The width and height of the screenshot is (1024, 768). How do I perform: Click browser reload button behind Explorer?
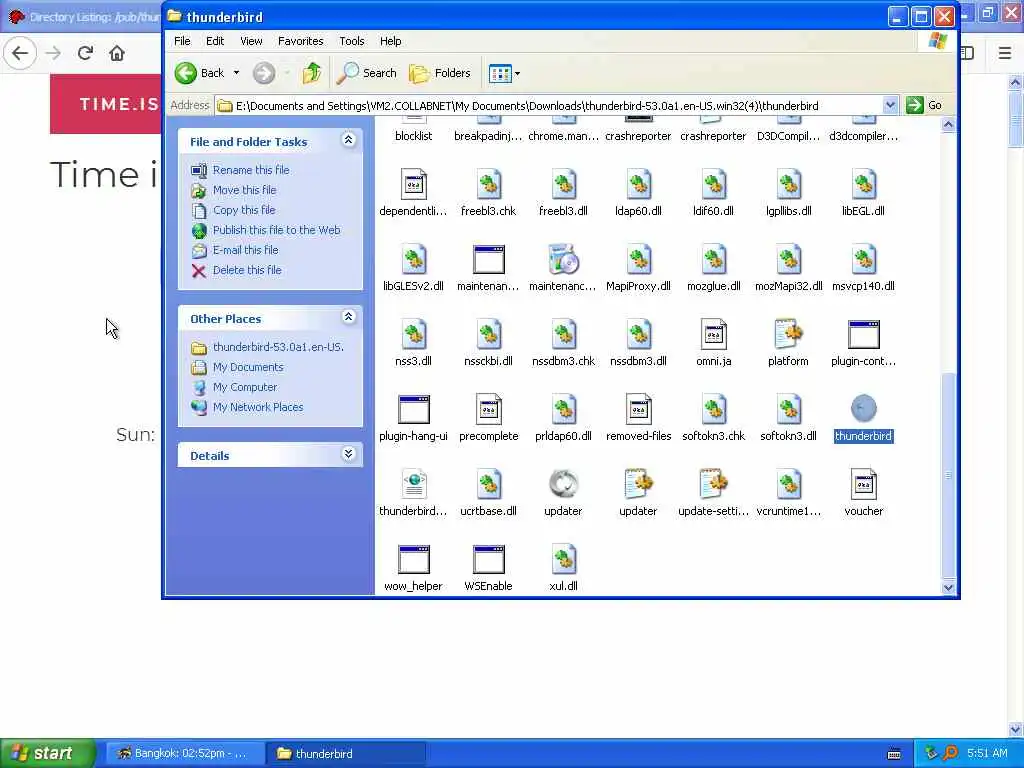click(85, 53)
